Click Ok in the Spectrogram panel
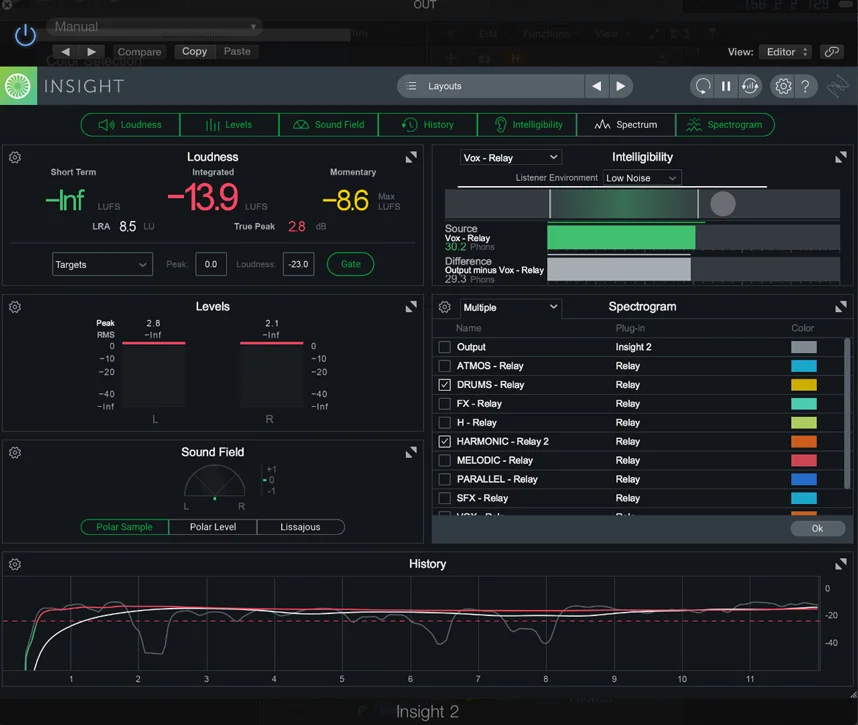 pyautogui.click(x=818, y=528)
